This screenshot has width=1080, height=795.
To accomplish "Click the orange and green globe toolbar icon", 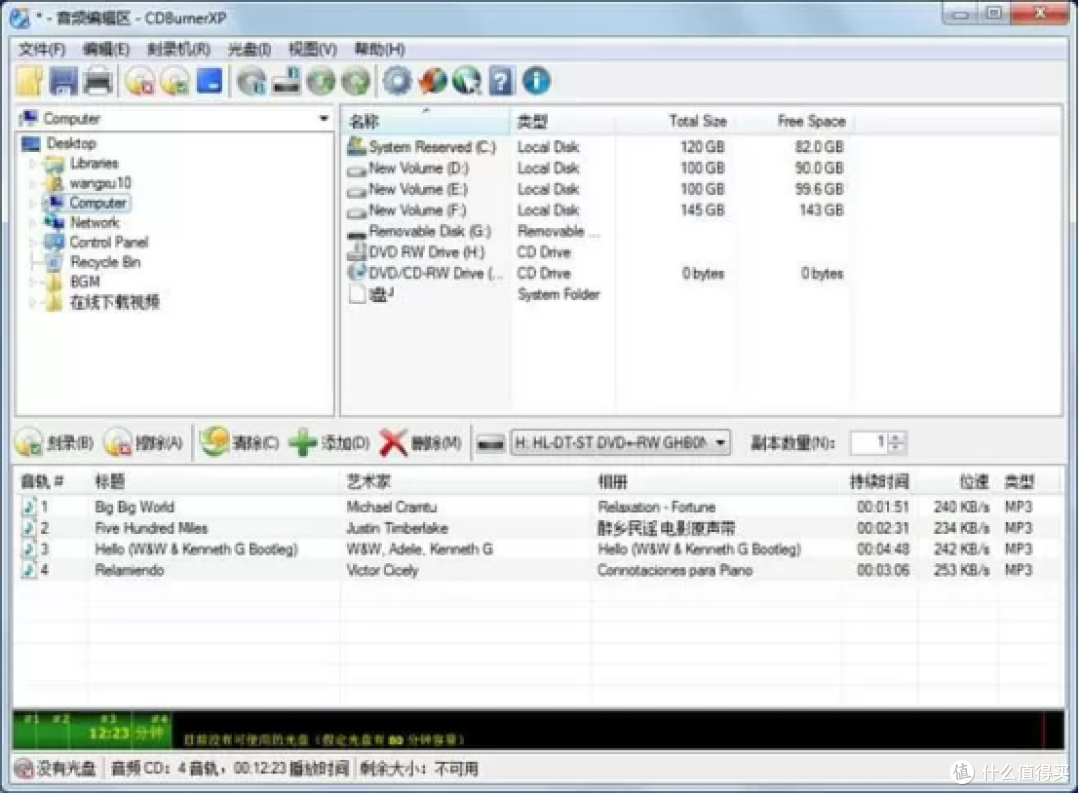I will click(433, 81).
